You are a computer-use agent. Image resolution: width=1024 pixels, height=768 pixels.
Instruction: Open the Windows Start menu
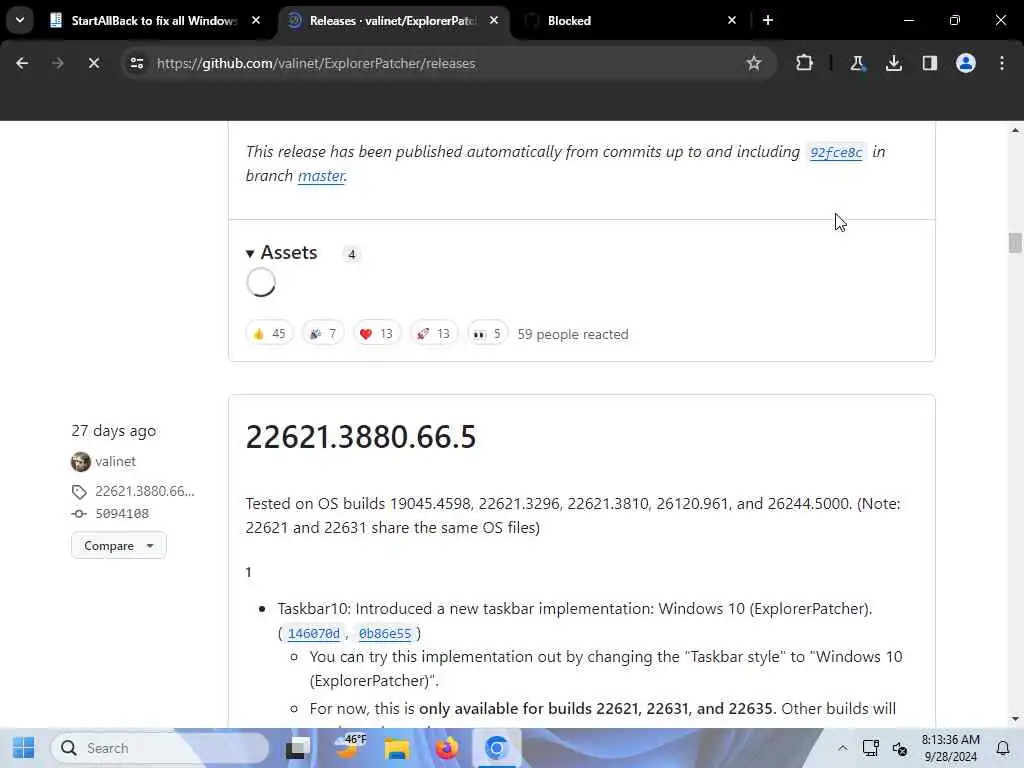click(x=24, y=748)
